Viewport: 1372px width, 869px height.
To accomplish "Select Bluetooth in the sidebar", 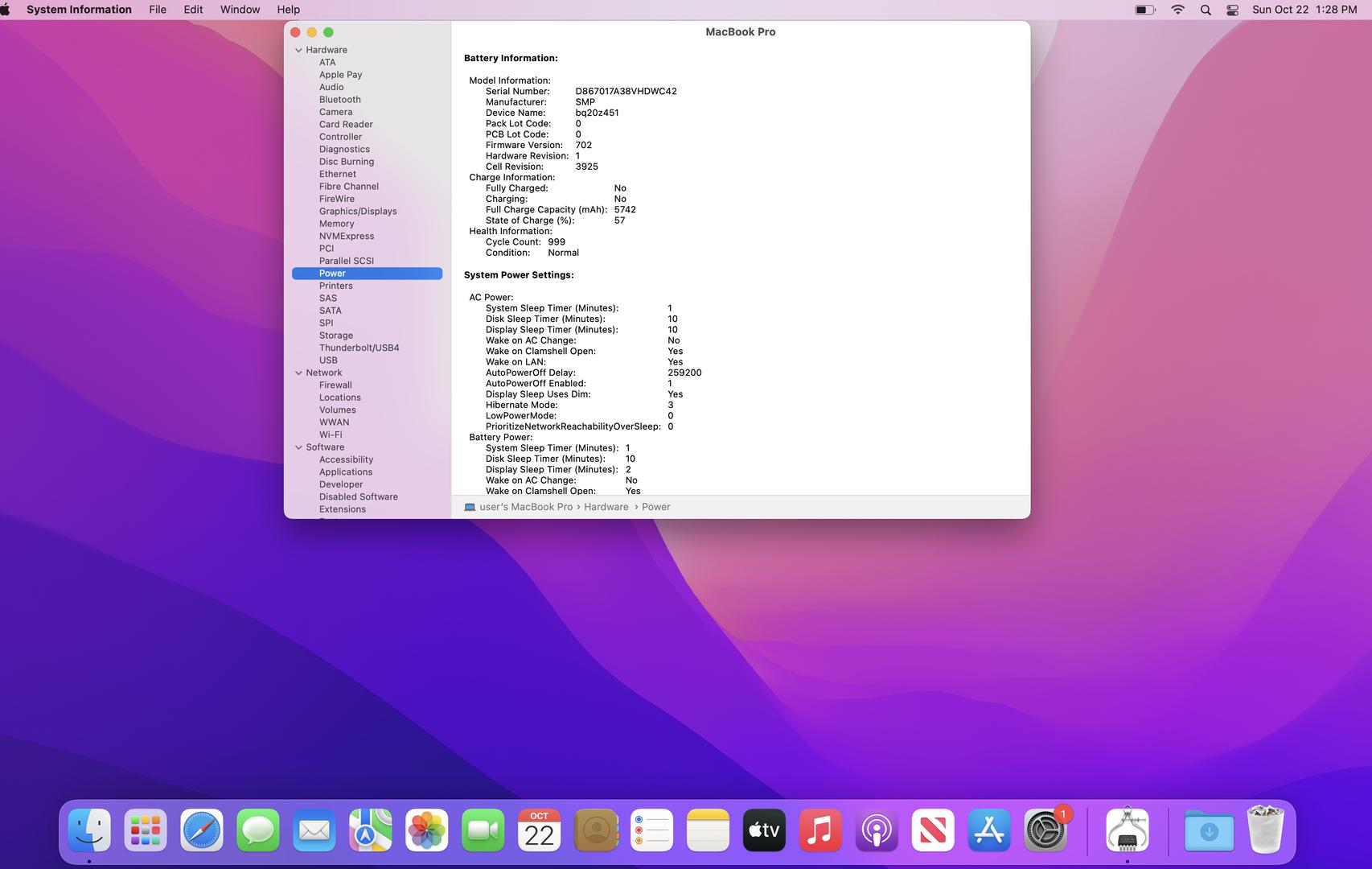I will point(339,100).
